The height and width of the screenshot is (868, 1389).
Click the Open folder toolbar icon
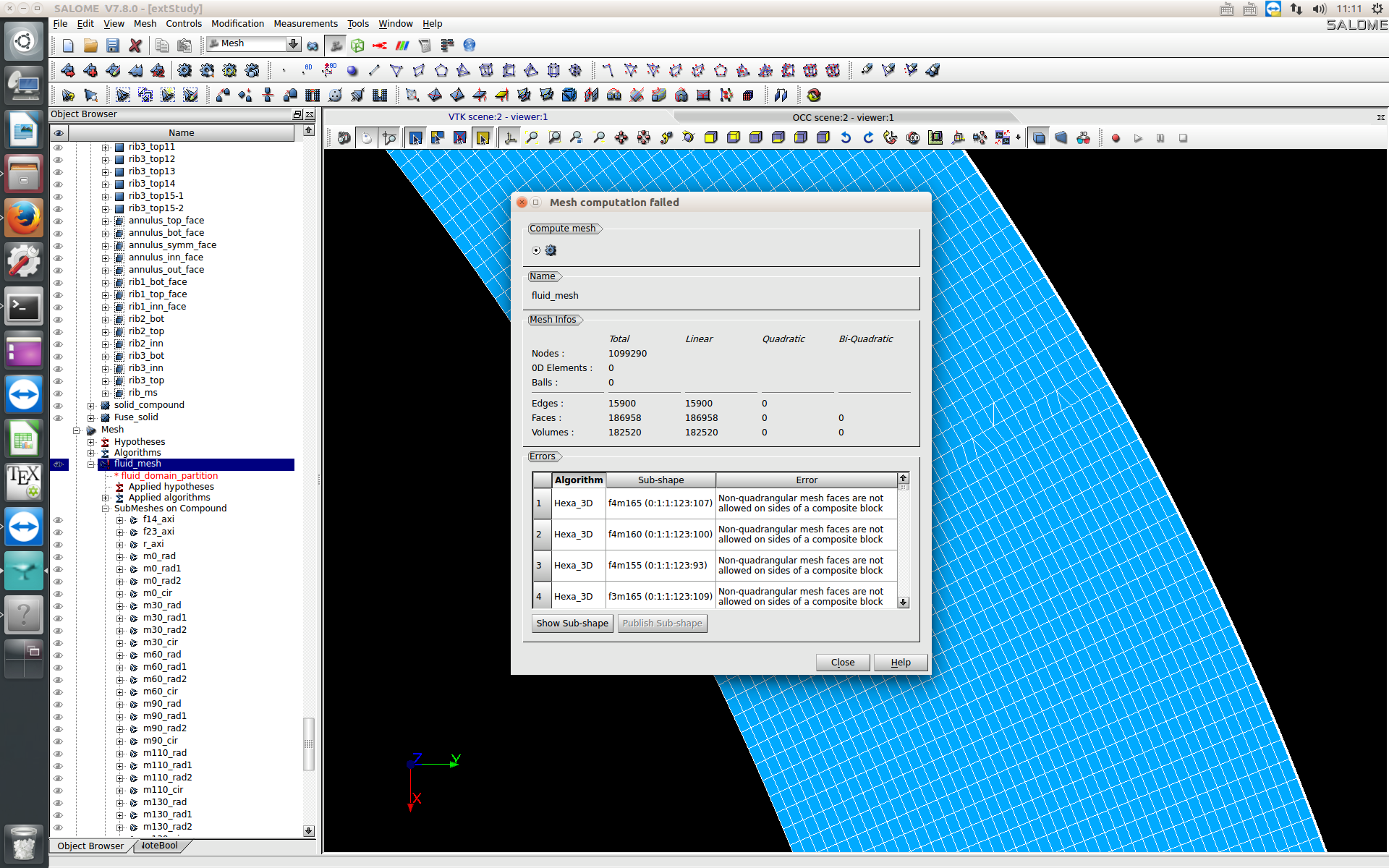pyautogui.click(x=90, y=46)
